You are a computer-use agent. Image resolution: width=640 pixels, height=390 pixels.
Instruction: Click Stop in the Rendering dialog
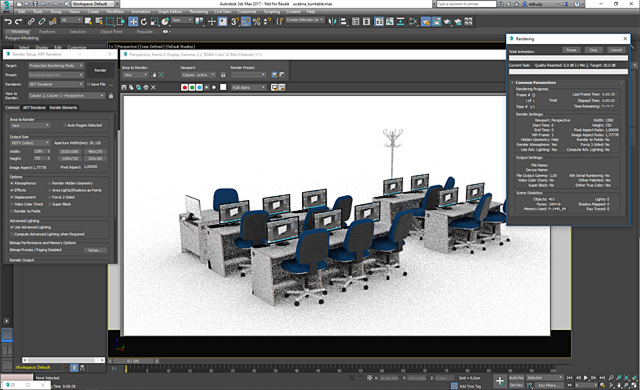coord(593,50)
